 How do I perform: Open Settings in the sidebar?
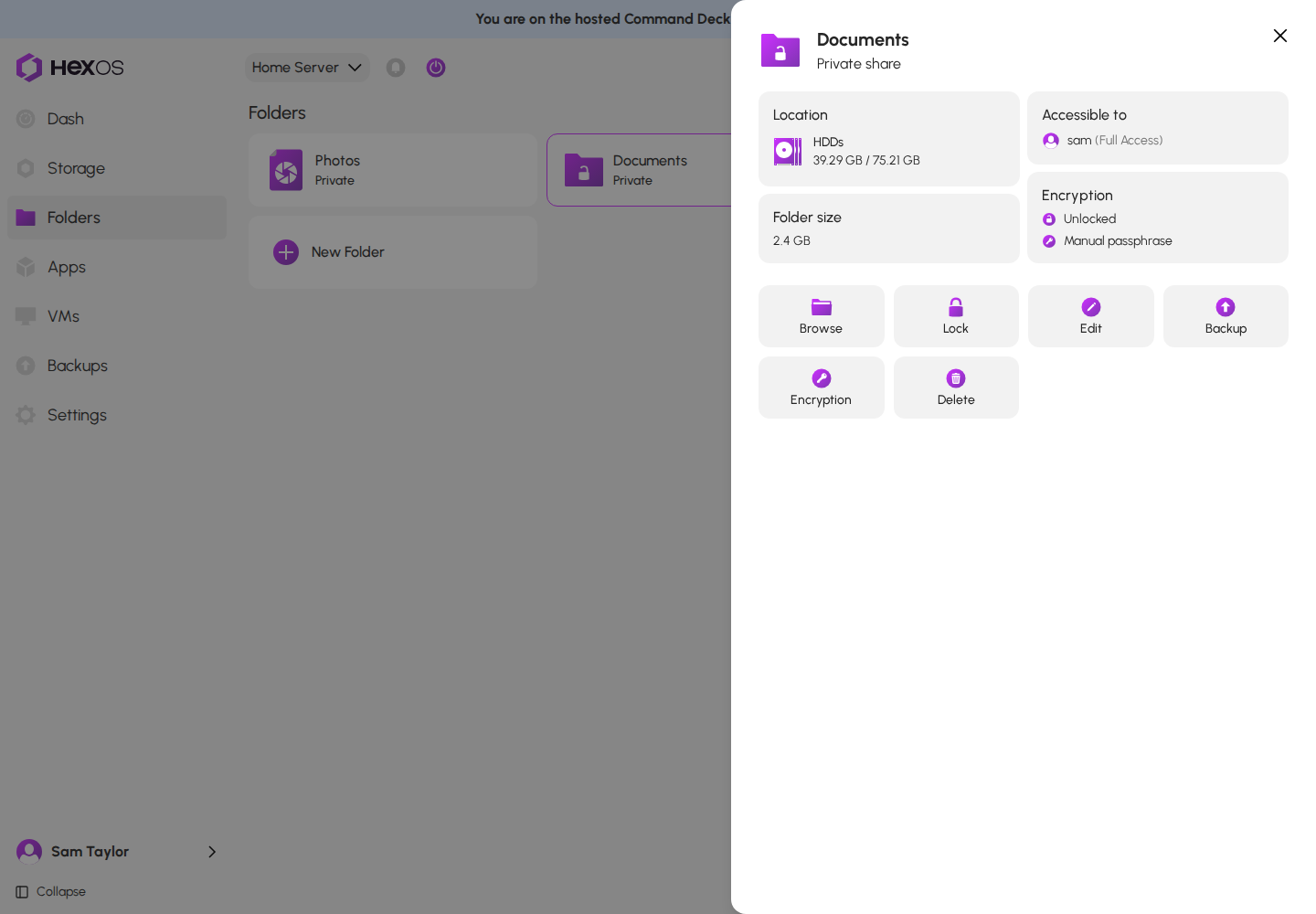(117, 415)
